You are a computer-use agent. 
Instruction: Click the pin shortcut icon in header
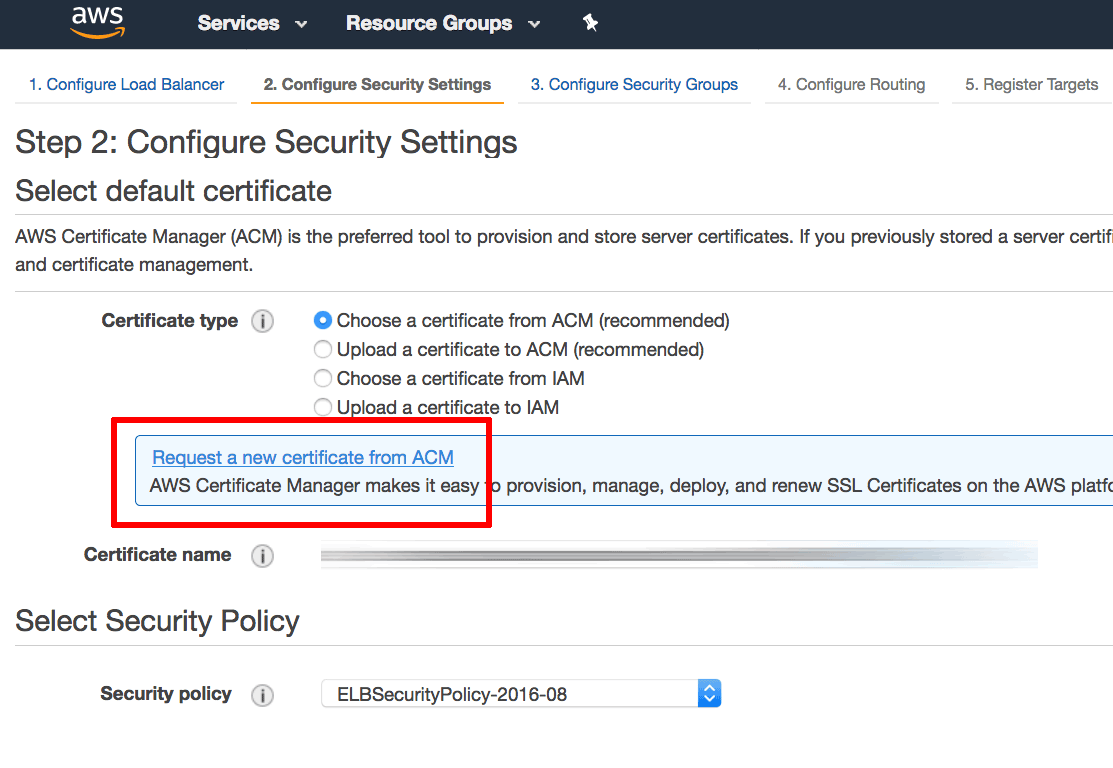click(x=590, y=23)
